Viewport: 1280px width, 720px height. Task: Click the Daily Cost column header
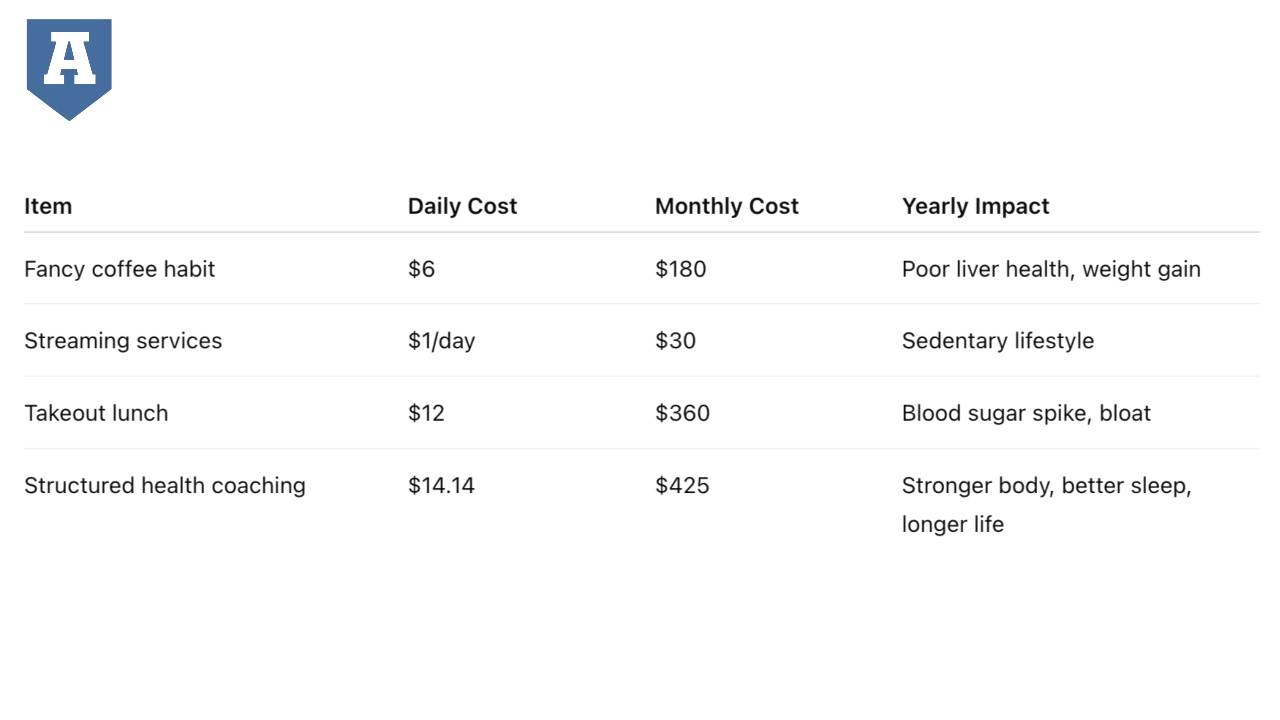(462, 206)
